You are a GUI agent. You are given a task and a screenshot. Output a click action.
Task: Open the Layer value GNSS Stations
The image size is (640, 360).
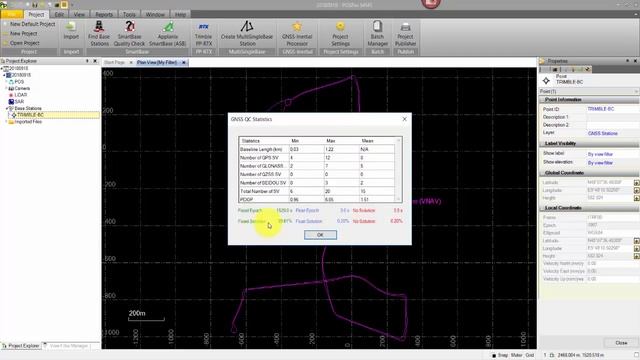pyautogui.click(x=602, y=133)
